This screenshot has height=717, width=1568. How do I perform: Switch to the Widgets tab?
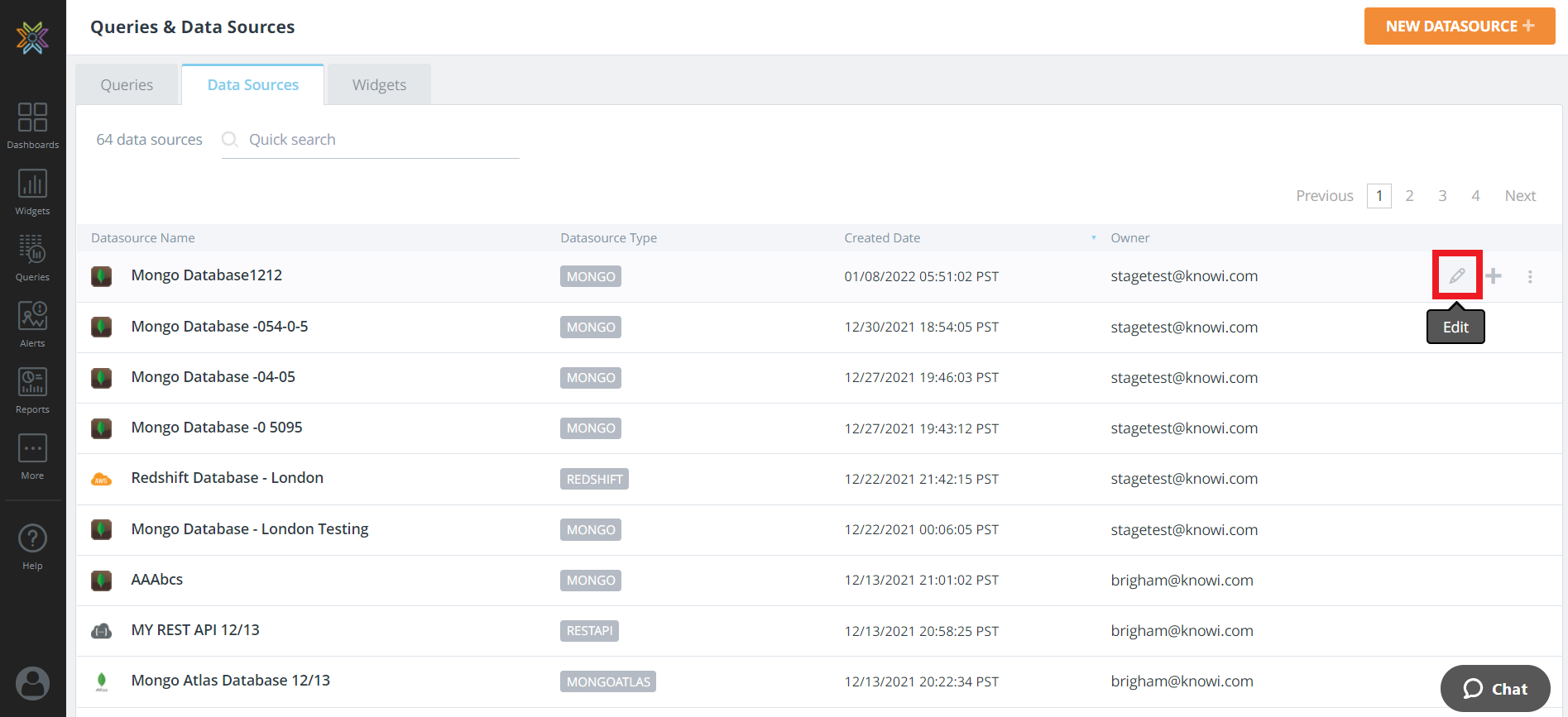(379, 85)
